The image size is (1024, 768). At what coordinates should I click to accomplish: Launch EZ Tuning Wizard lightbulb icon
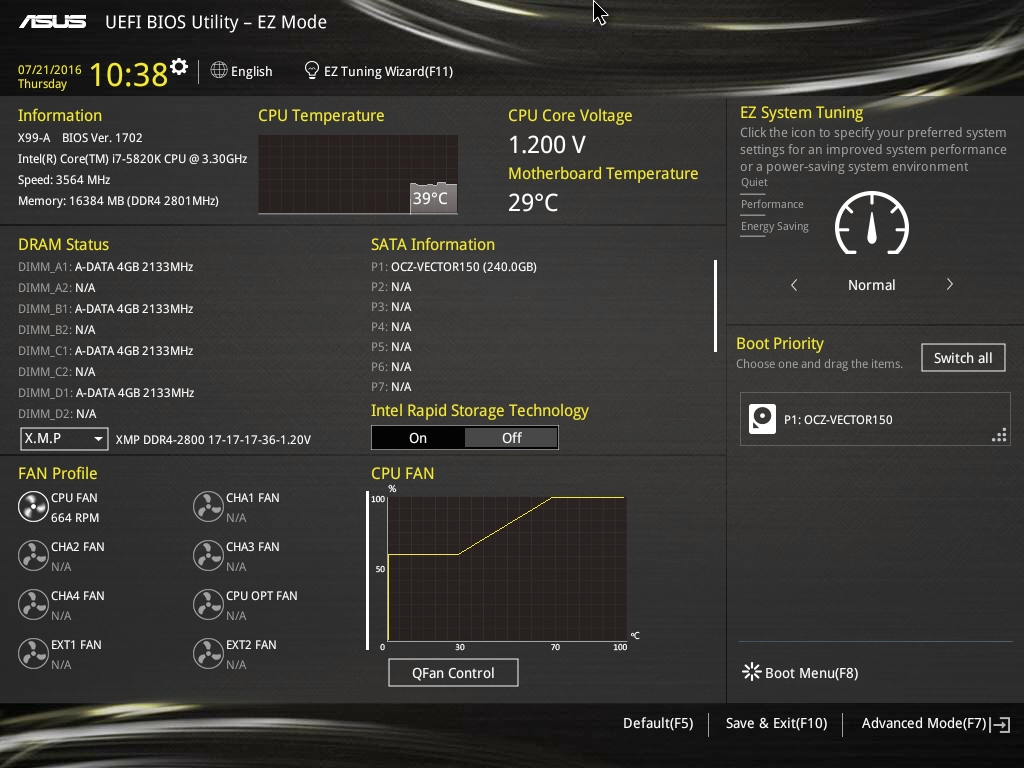[x=312, y=70]
